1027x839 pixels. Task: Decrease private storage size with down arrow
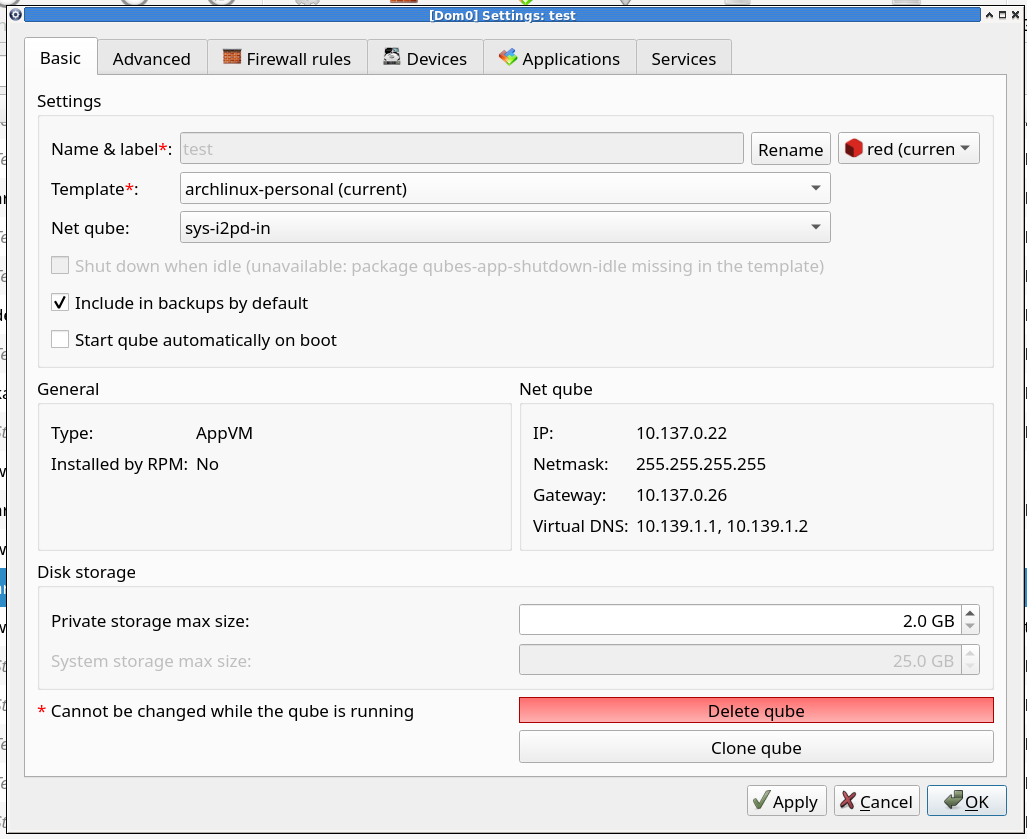coord(970,627)
